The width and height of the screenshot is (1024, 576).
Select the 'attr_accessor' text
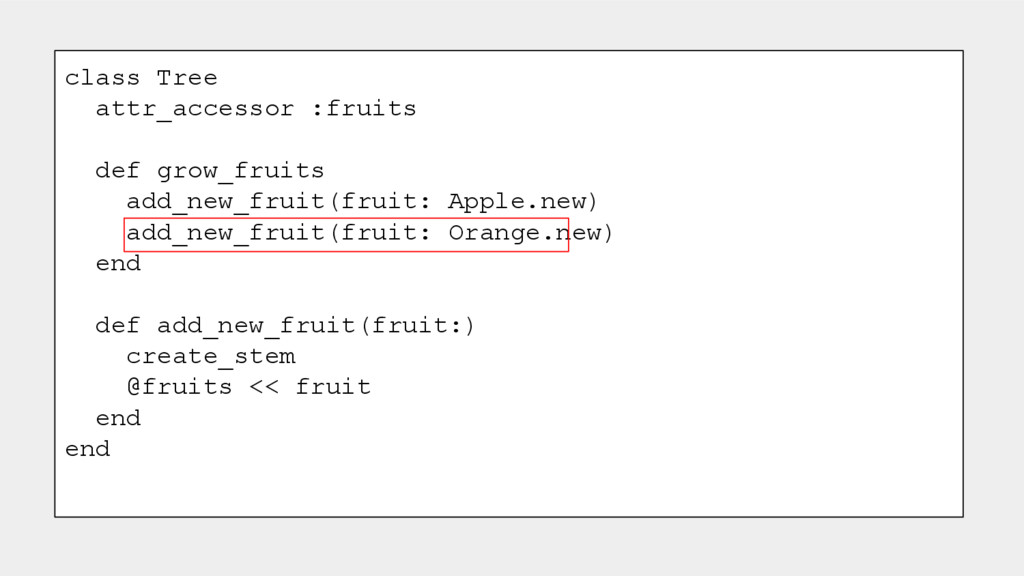pyautogui.click(x=194, y=109)
